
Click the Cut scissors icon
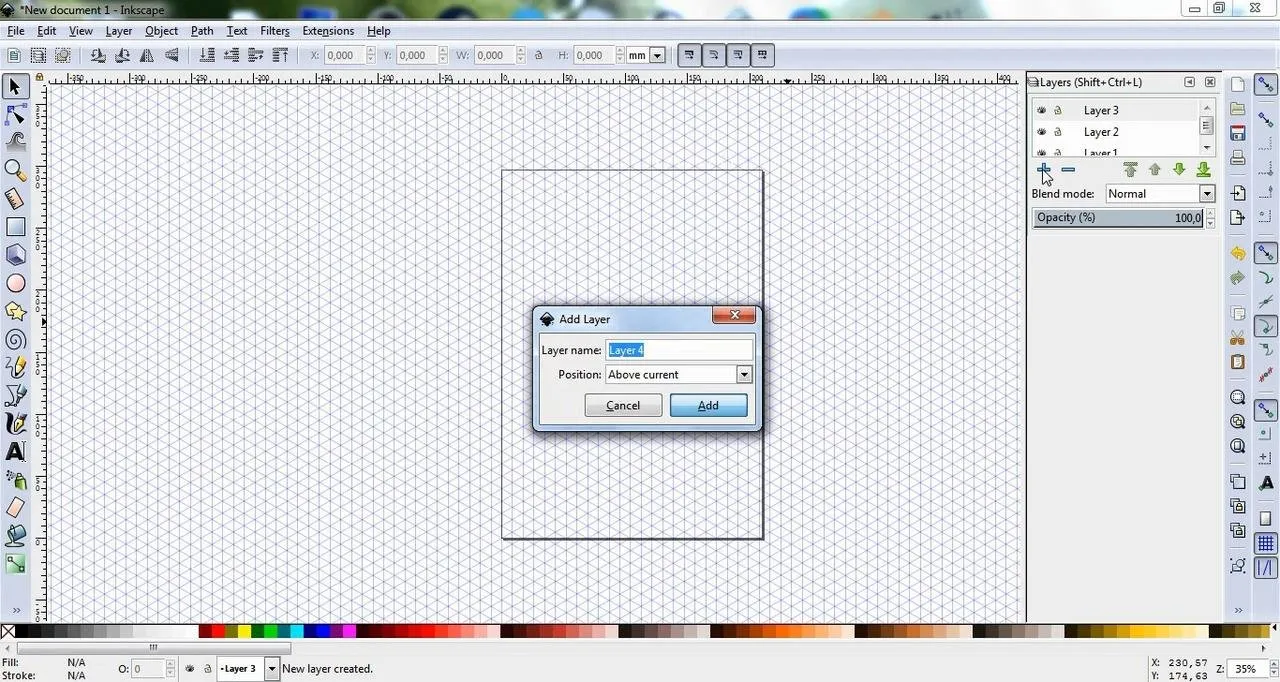1238,338
